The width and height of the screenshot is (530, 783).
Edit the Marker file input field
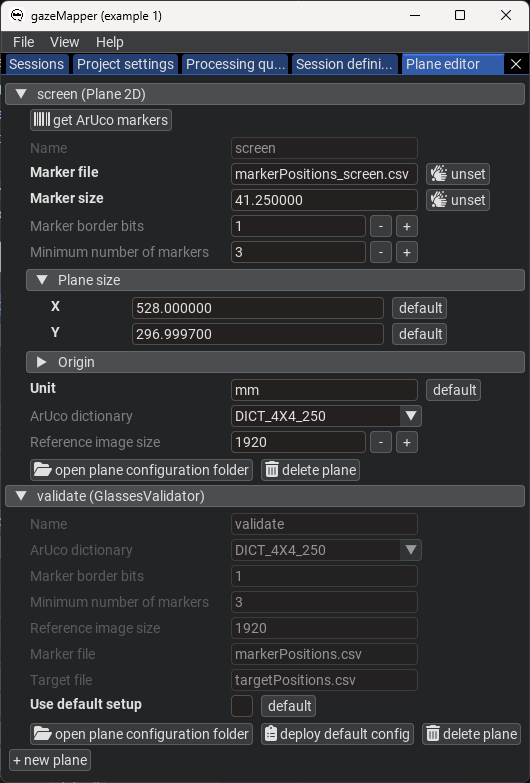[x=324, y=174]
